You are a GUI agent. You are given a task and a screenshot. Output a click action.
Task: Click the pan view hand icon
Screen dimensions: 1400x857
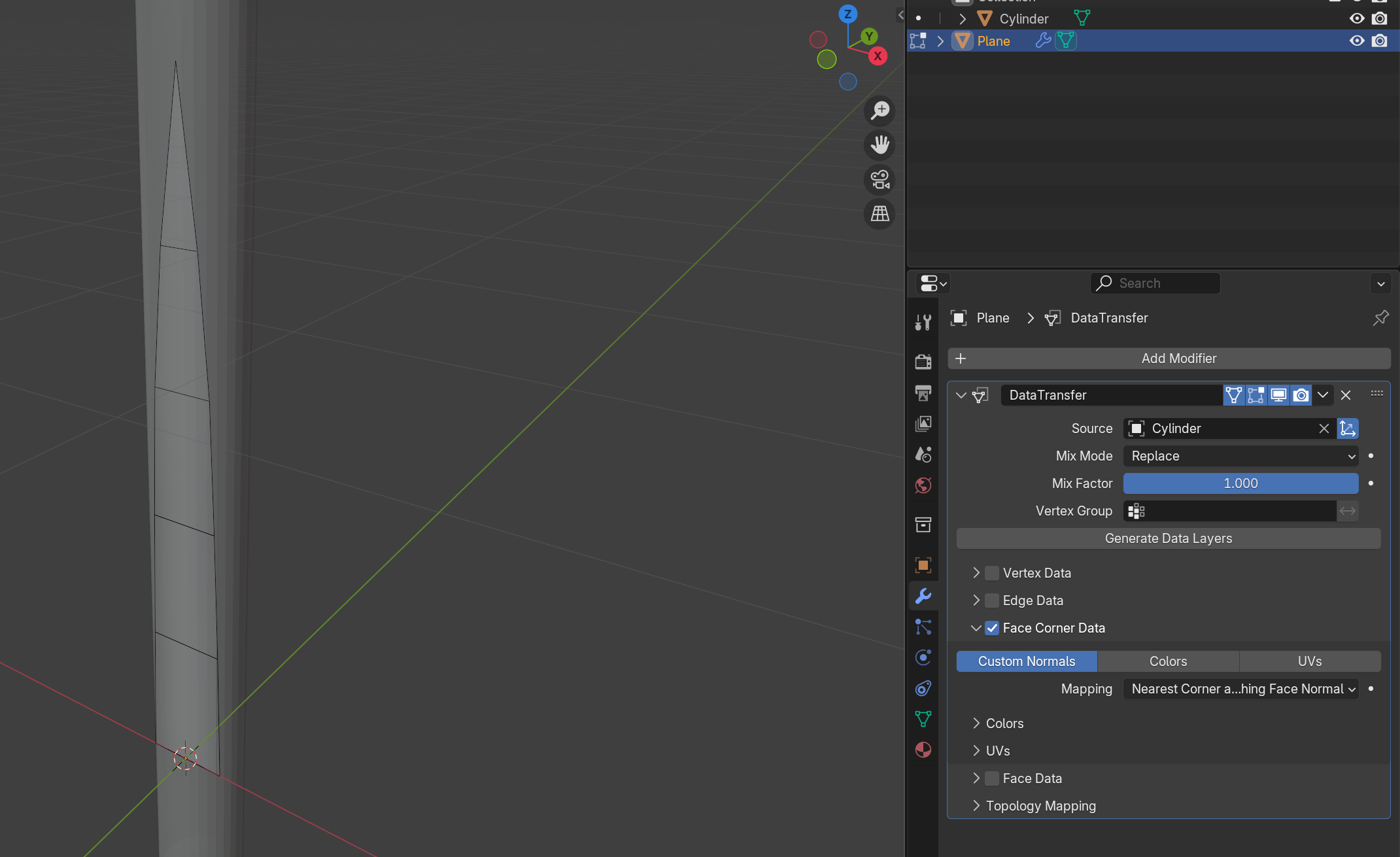(880, 145)
